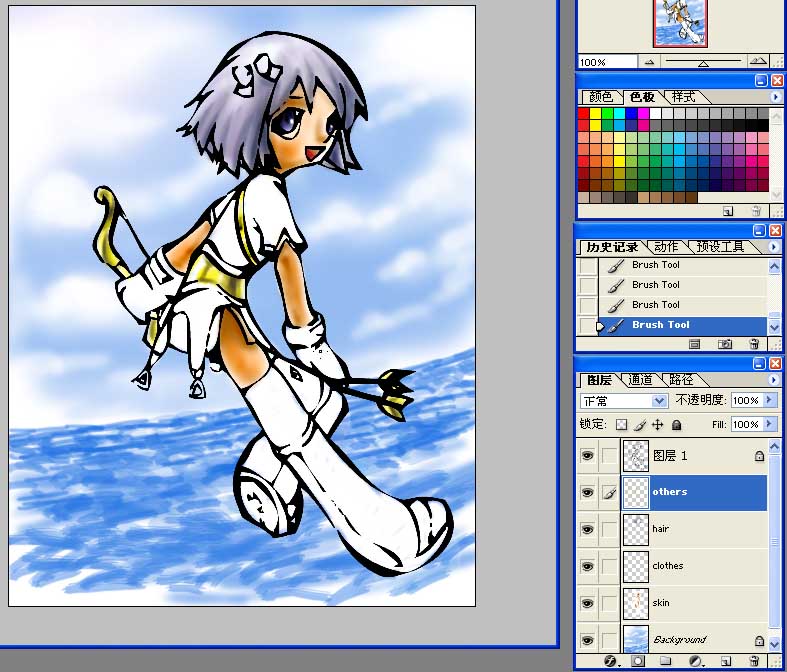Select the highlighted Brush Tool history state
Image resolution: width=787 pixels, height=672 pixels.
coord(683,325)
